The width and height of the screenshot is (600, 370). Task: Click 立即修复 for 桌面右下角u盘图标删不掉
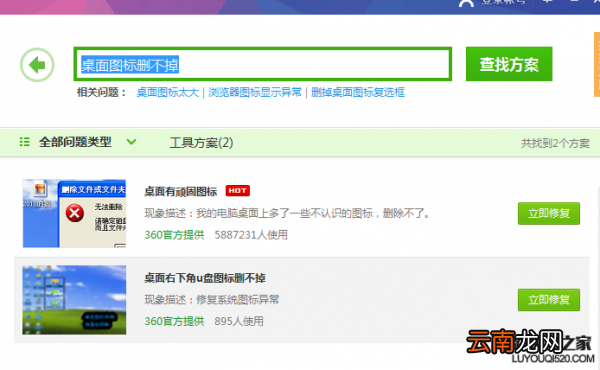(x=549, y=300)
